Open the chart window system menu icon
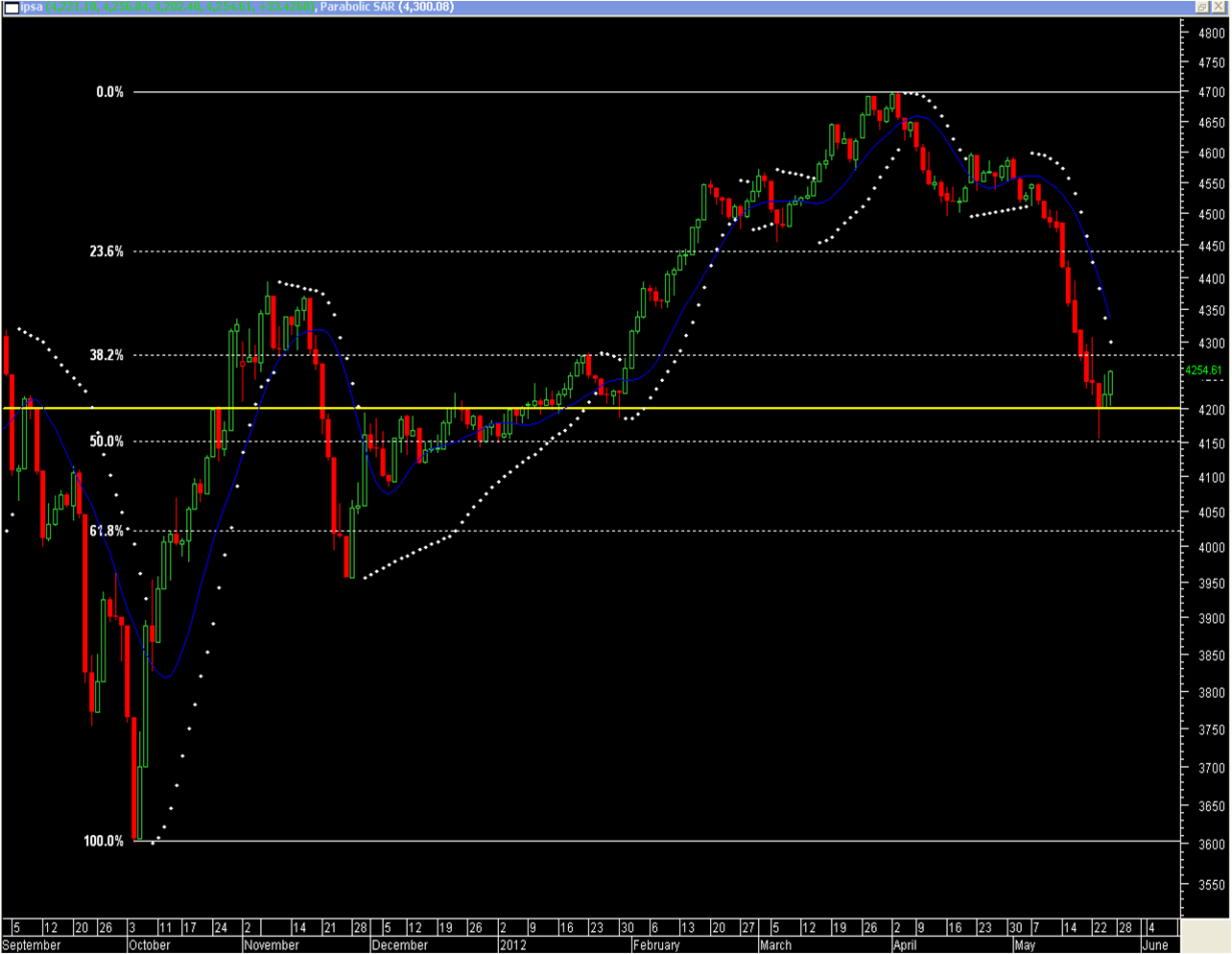 pyautogui.click(x=11, y=7)
